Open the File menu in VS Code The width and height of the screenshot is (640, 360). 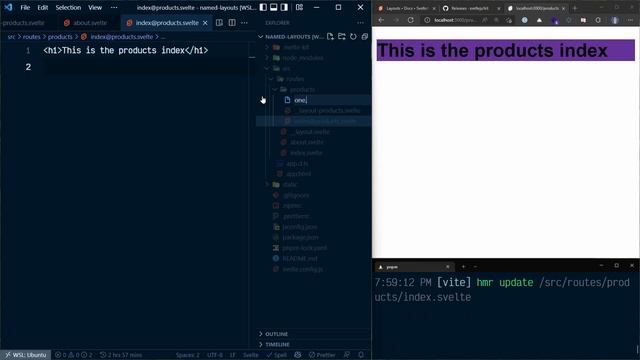[x=25, y=7]
